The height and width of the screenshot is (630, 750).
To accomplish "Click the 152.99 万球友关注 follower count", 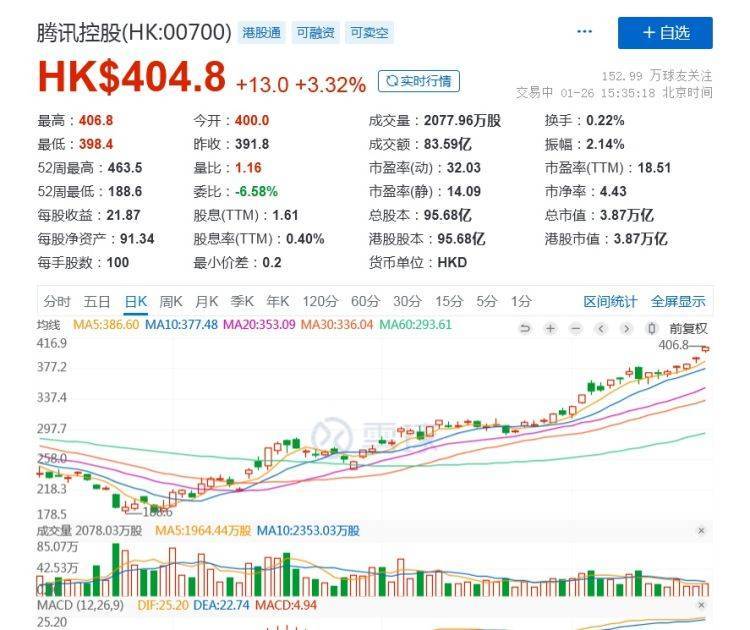I will 657,76.
